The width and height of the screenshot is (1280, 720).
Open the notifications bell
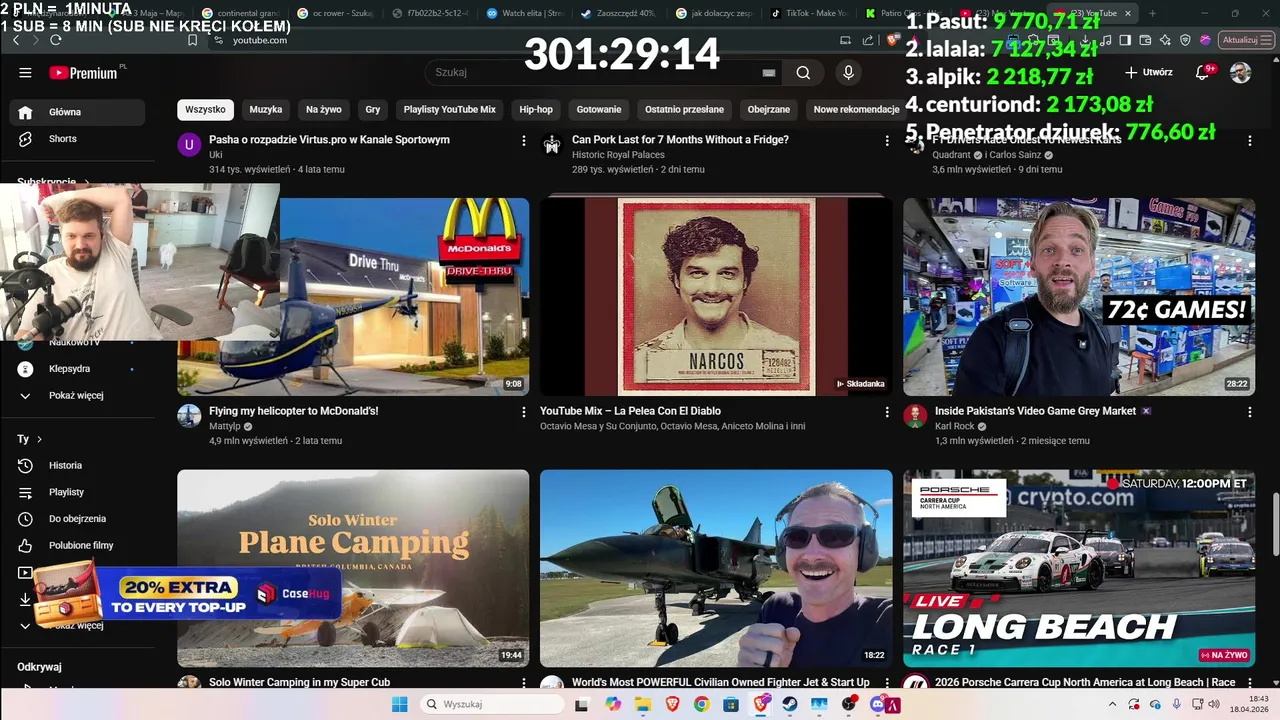click(x=1204, y=73)
